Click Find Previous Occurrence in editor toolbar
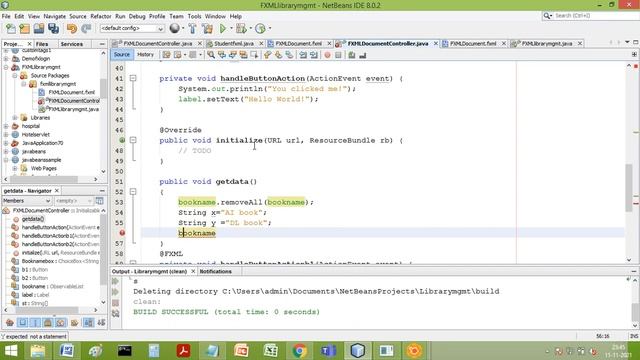The width and height of the screenshot is (640, 360). tap(222, 55)
